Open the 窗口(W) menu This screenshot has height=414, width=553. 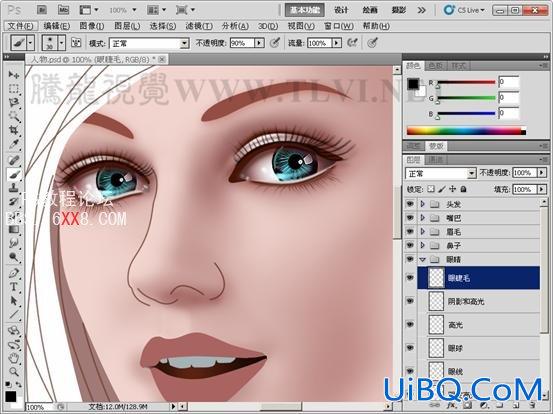pos(339,26)
